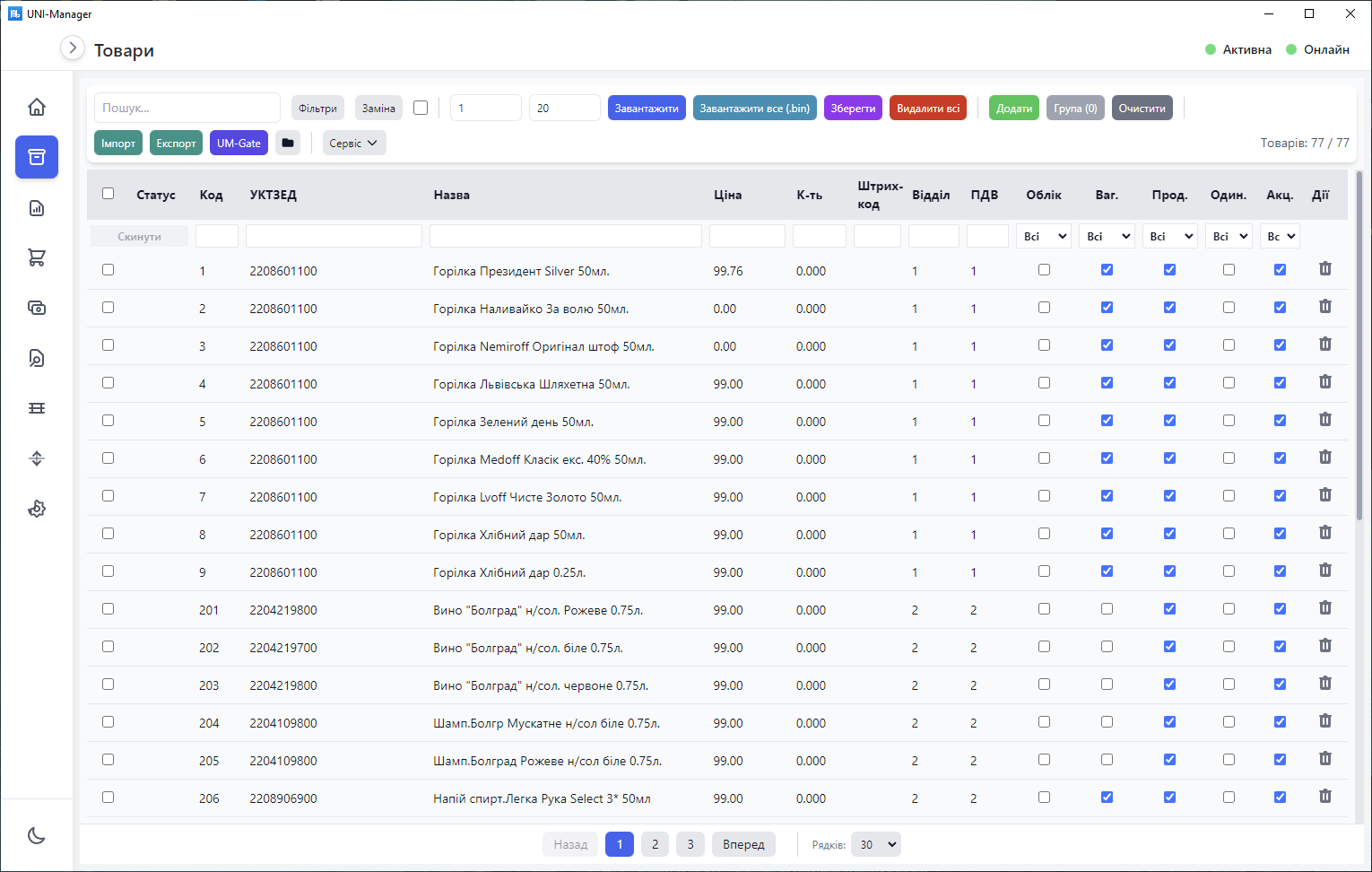Expand sidebar with chevron arrow button
Screen dimensions: 1372x872
click(x=73, y=48)
